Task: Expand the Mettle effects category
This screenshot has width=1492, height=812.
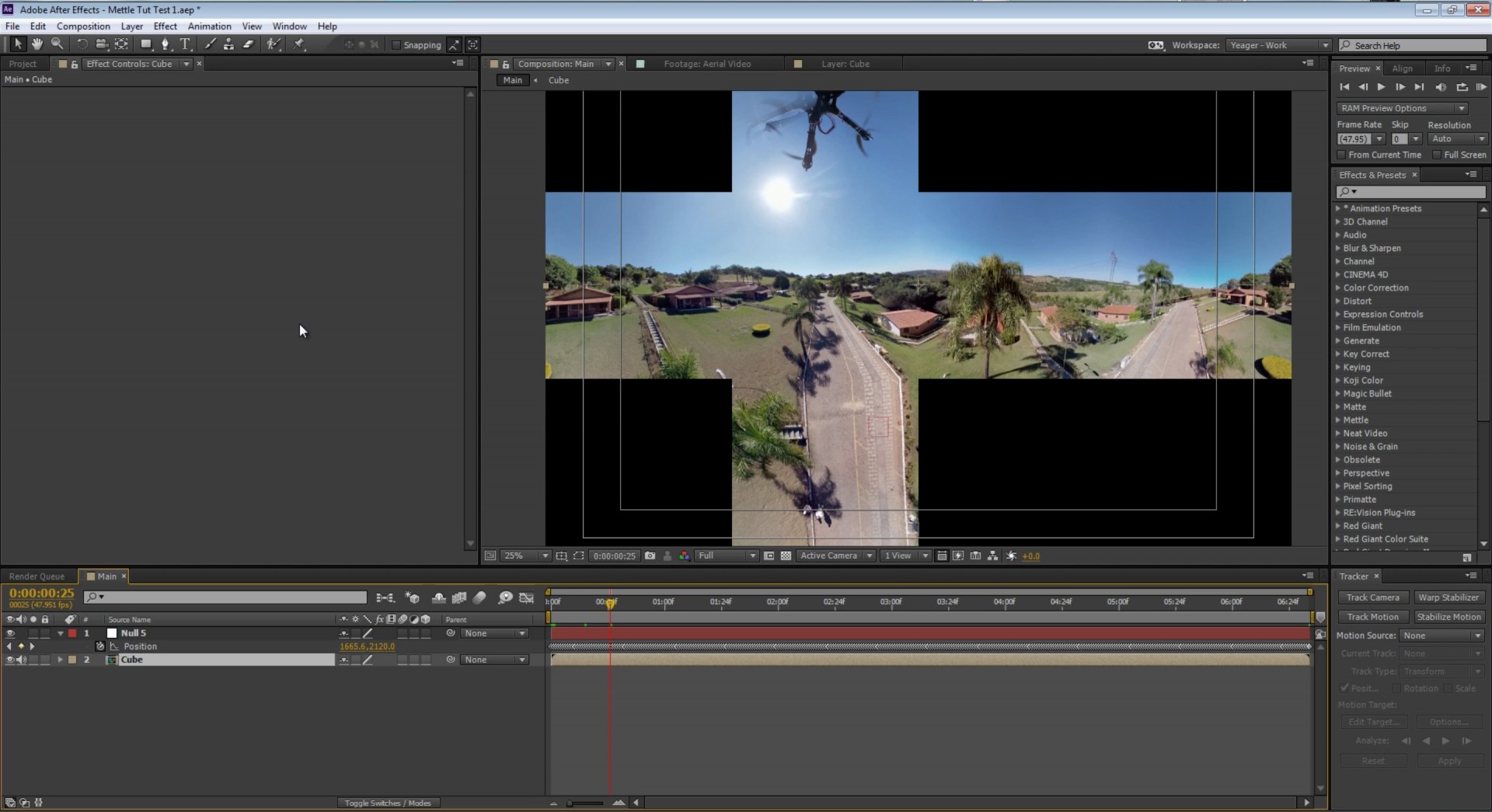Action: point(1339,420)
